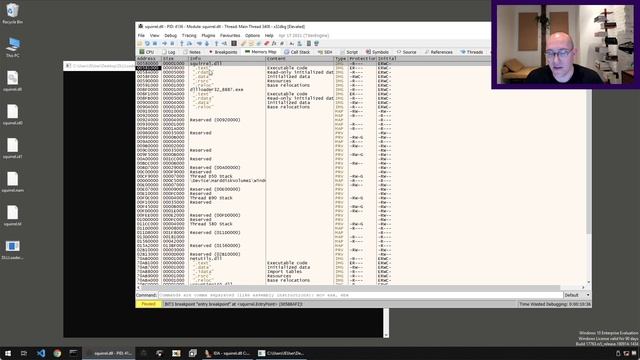Open a file with the toolbar Open icon
The width and height of the screenshot is (640, 360).
139,43
